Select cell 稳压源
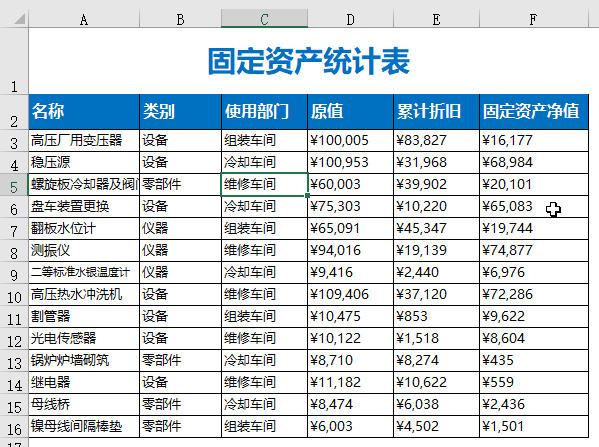 (84, 163)
